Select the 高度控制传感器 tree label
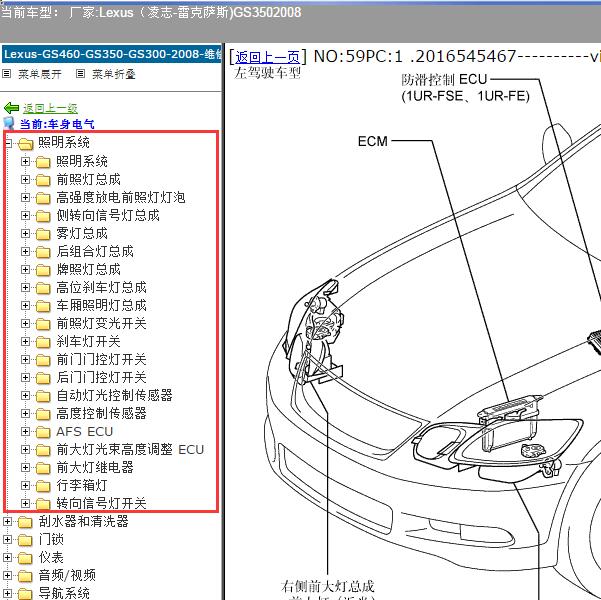 [x=101, y=414]
